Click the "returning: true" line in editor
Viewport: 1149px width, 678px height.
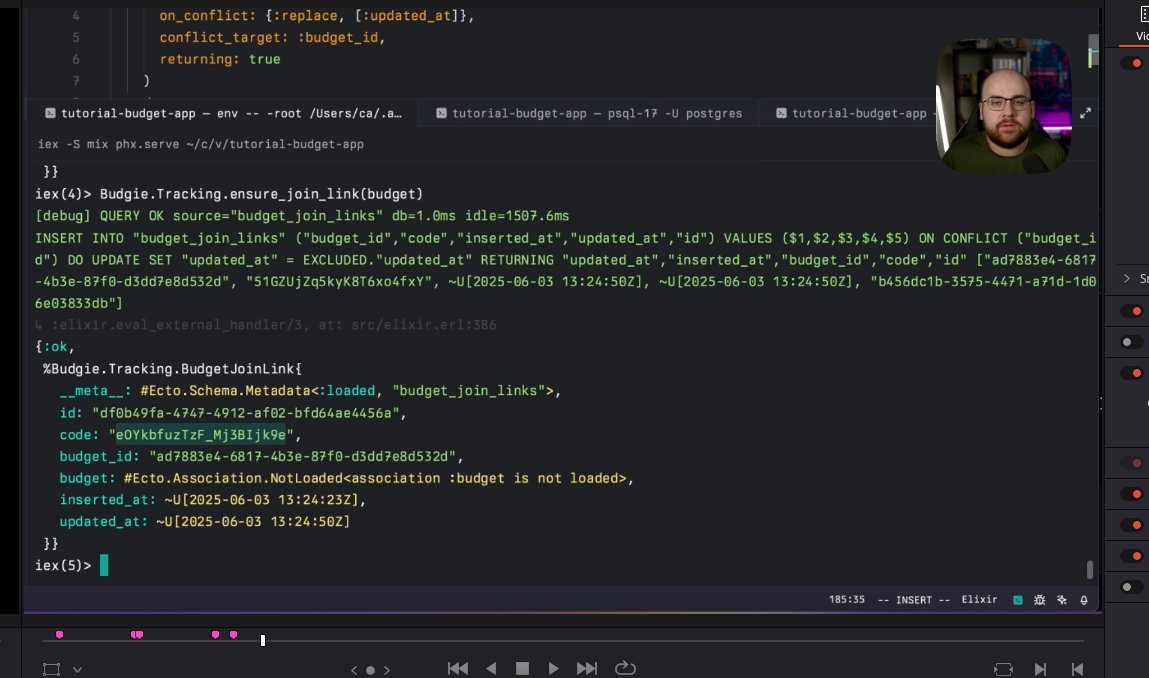point(220,59)
